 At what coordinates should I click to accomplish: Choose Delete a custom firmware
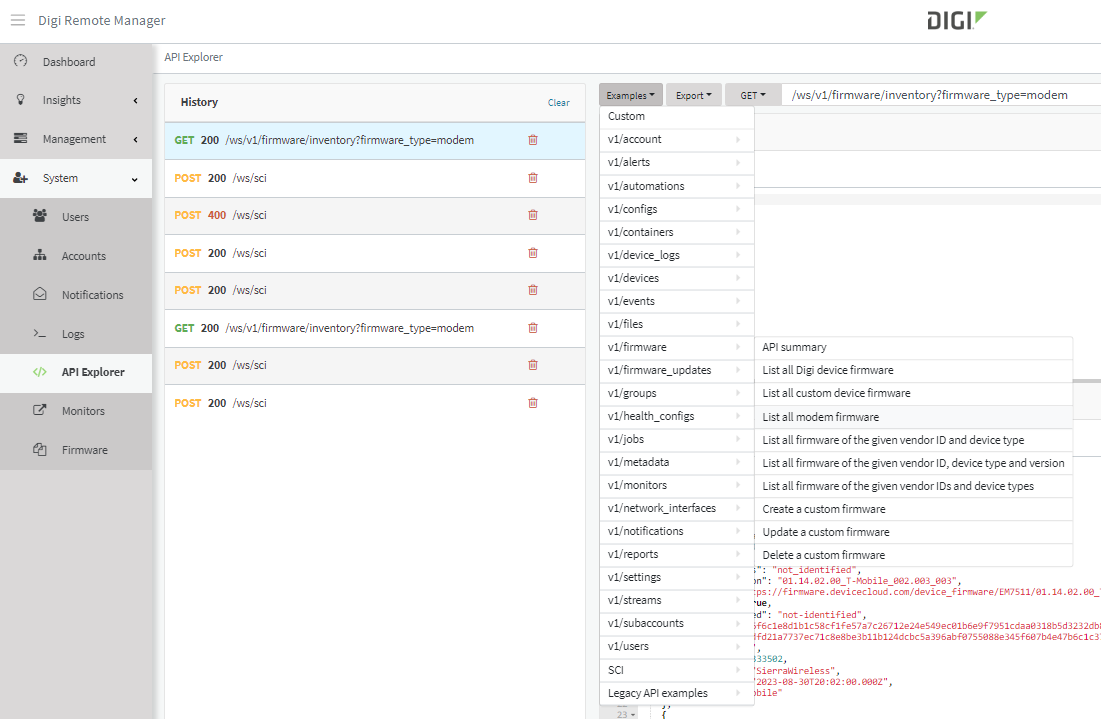[914, 555]
